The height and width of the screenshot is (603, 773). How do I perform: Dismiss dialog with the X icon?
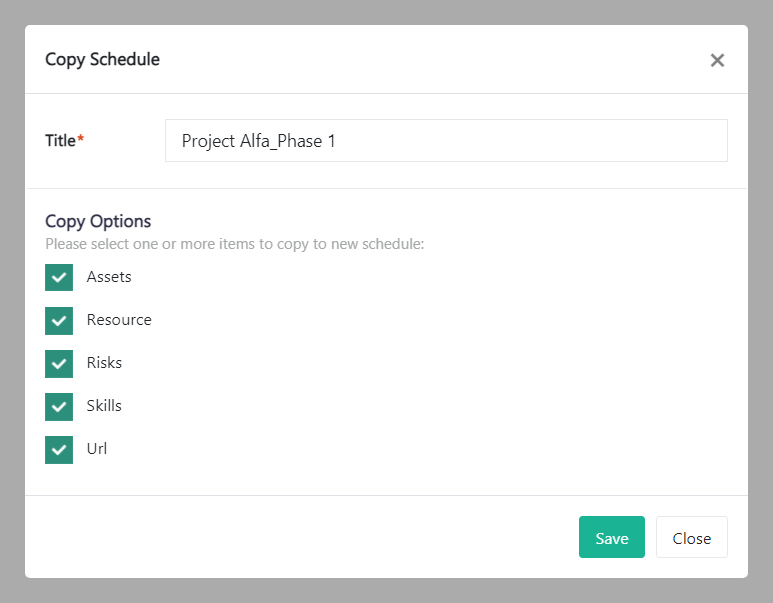coord(717,60)
